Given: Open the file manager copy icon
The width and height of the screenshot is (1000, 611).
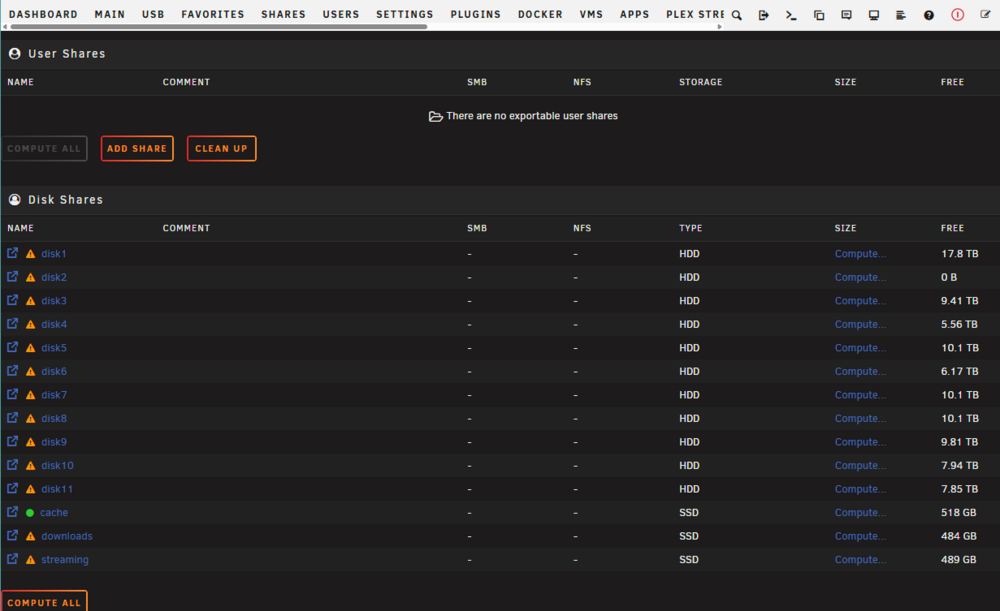Looking at the screenshot, I should (x=819, y=15).
